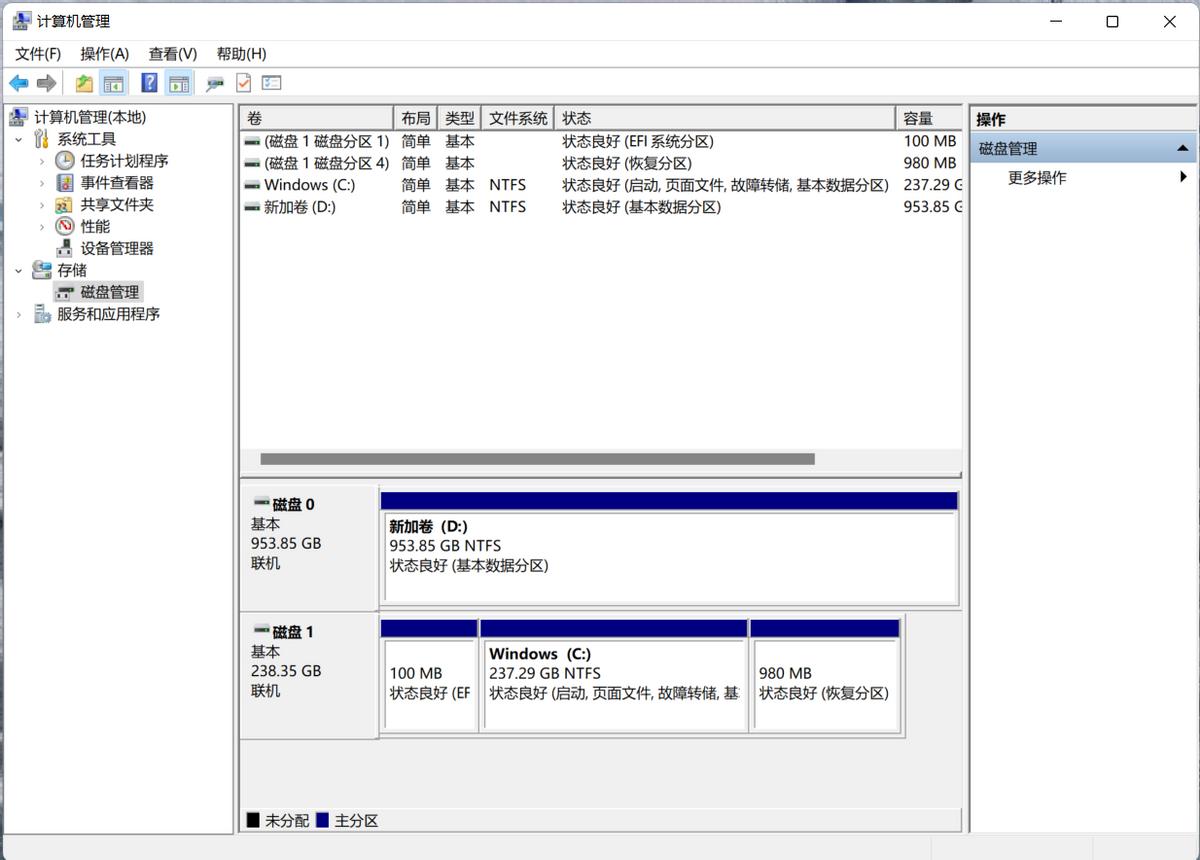Collapse the 系统工具 tree node

point(18,140)
